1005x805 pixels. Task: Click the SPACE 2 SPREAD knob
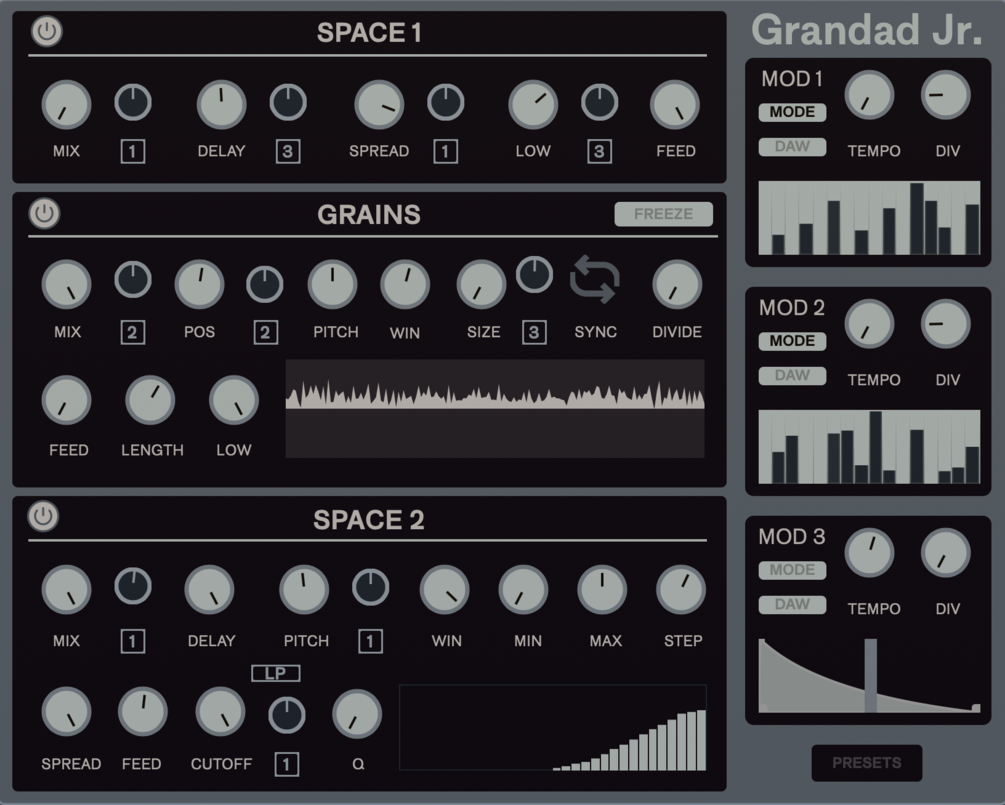click(x=66, y=711)
